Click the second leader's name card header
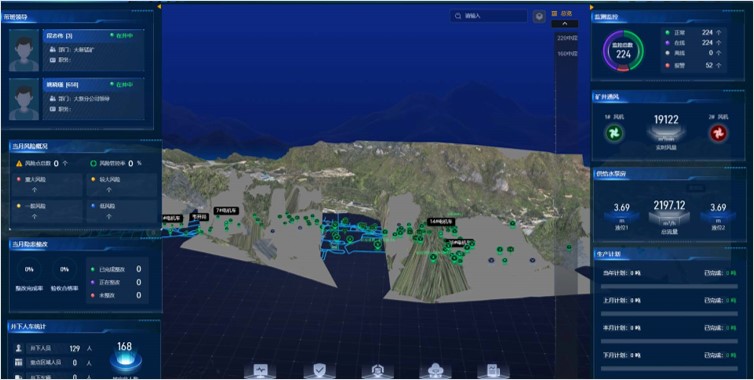754x380 pixels. [94, 85]
